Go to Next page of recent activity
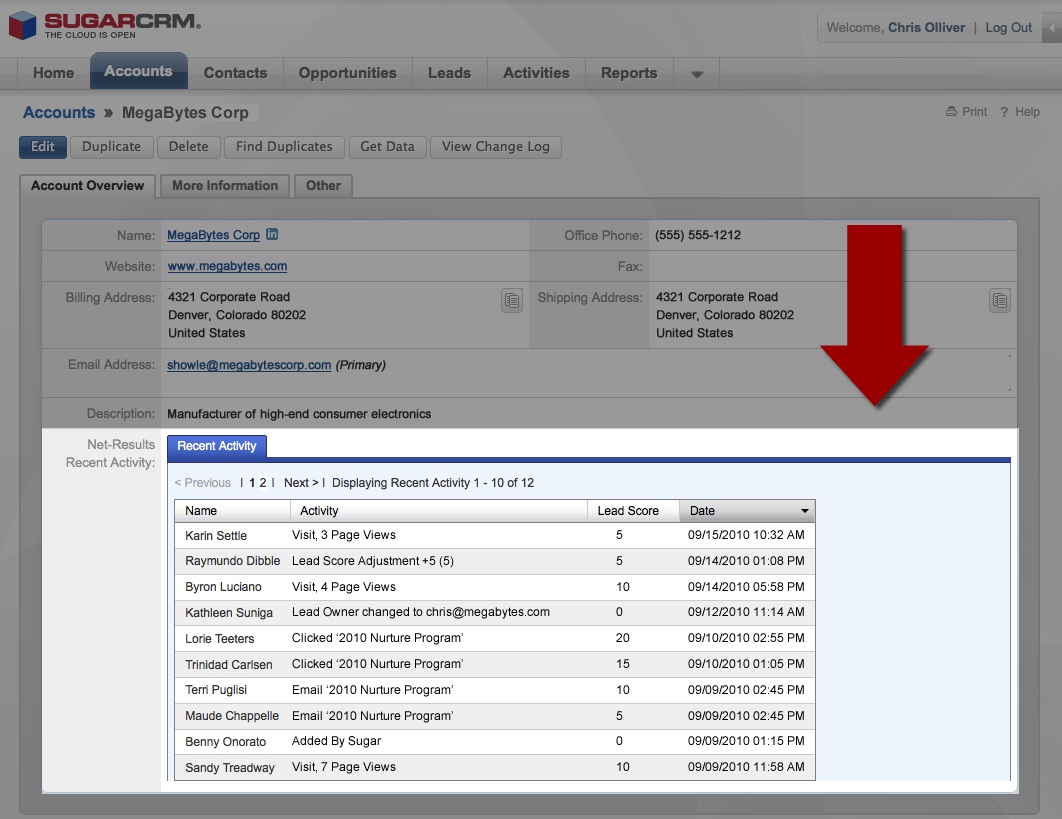This screenshot has height=819, width=1062. 300,483
